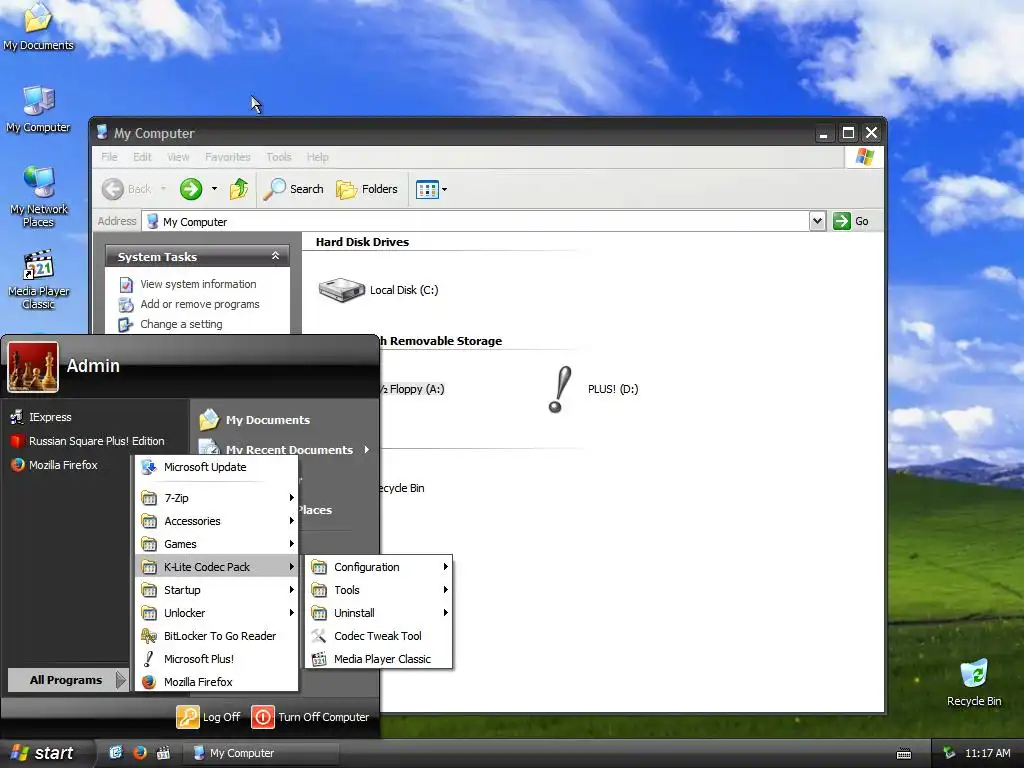Image resolution: width=1024 pixels, height=768 pixels.
Task: Open Back button history dropdown arrow
Action: coord(163,189)
